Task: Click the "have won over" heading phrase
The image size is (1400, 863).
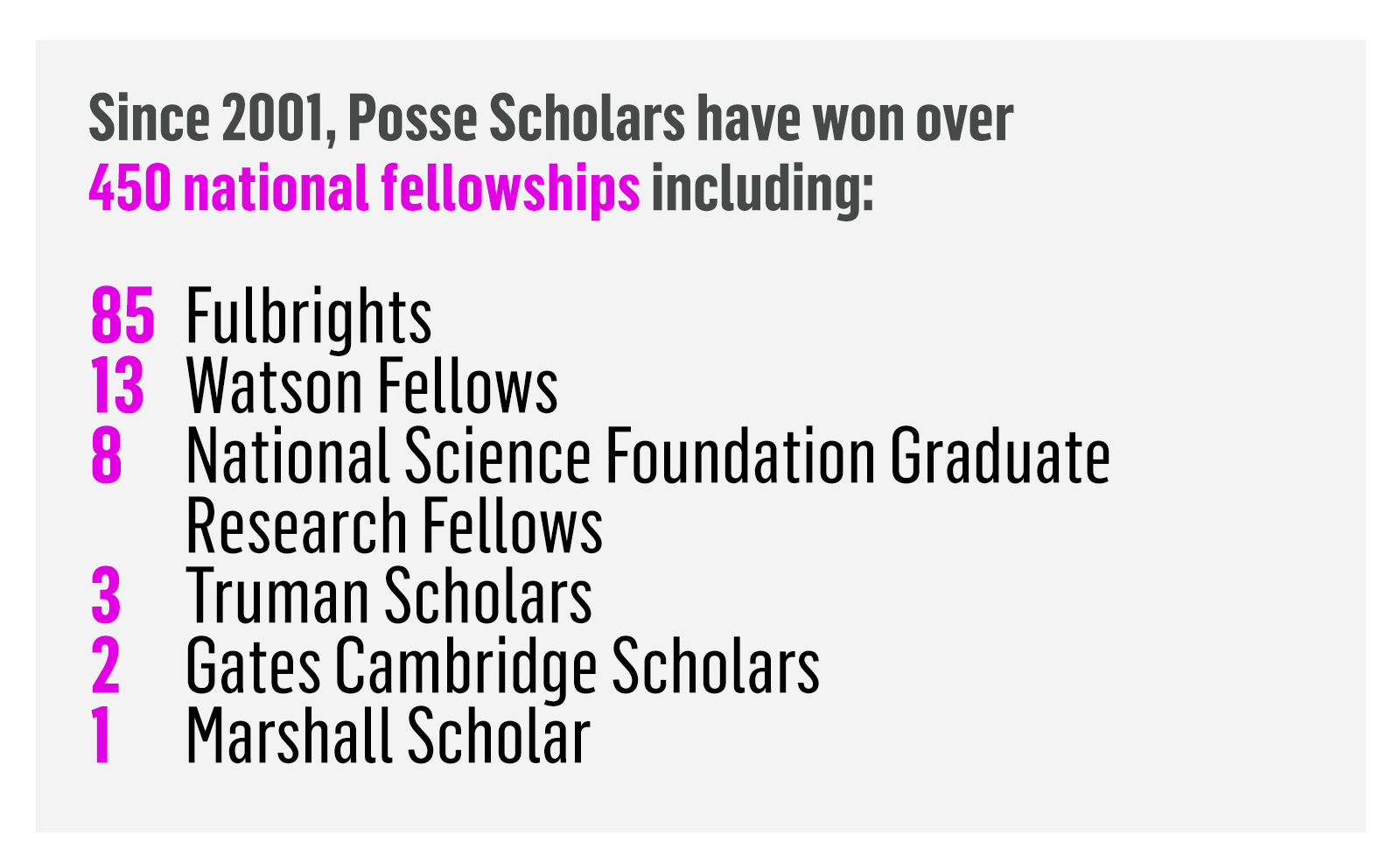Action: point(855,118)
